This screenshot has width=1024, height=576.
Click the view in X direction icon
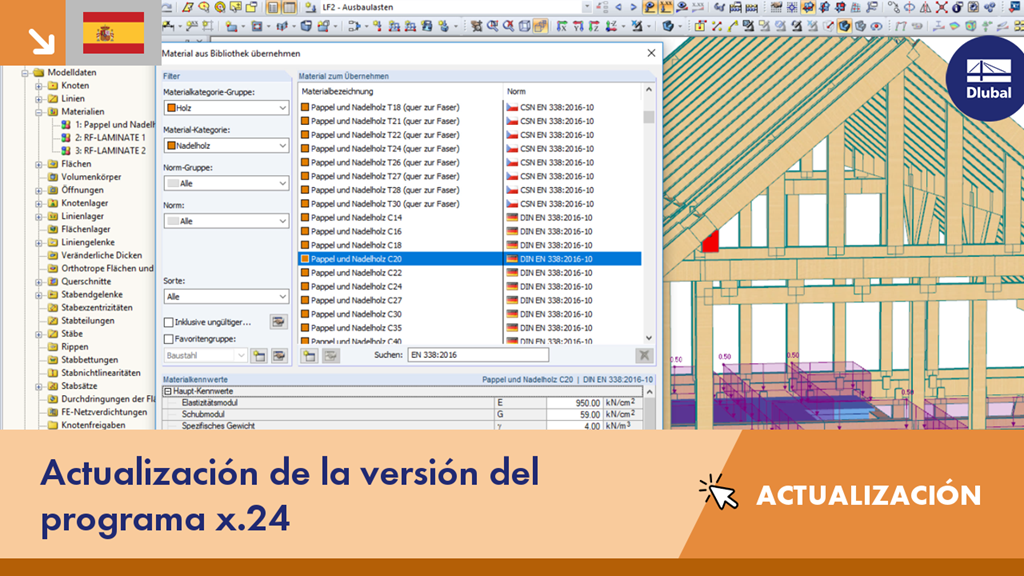pos(562,26)
